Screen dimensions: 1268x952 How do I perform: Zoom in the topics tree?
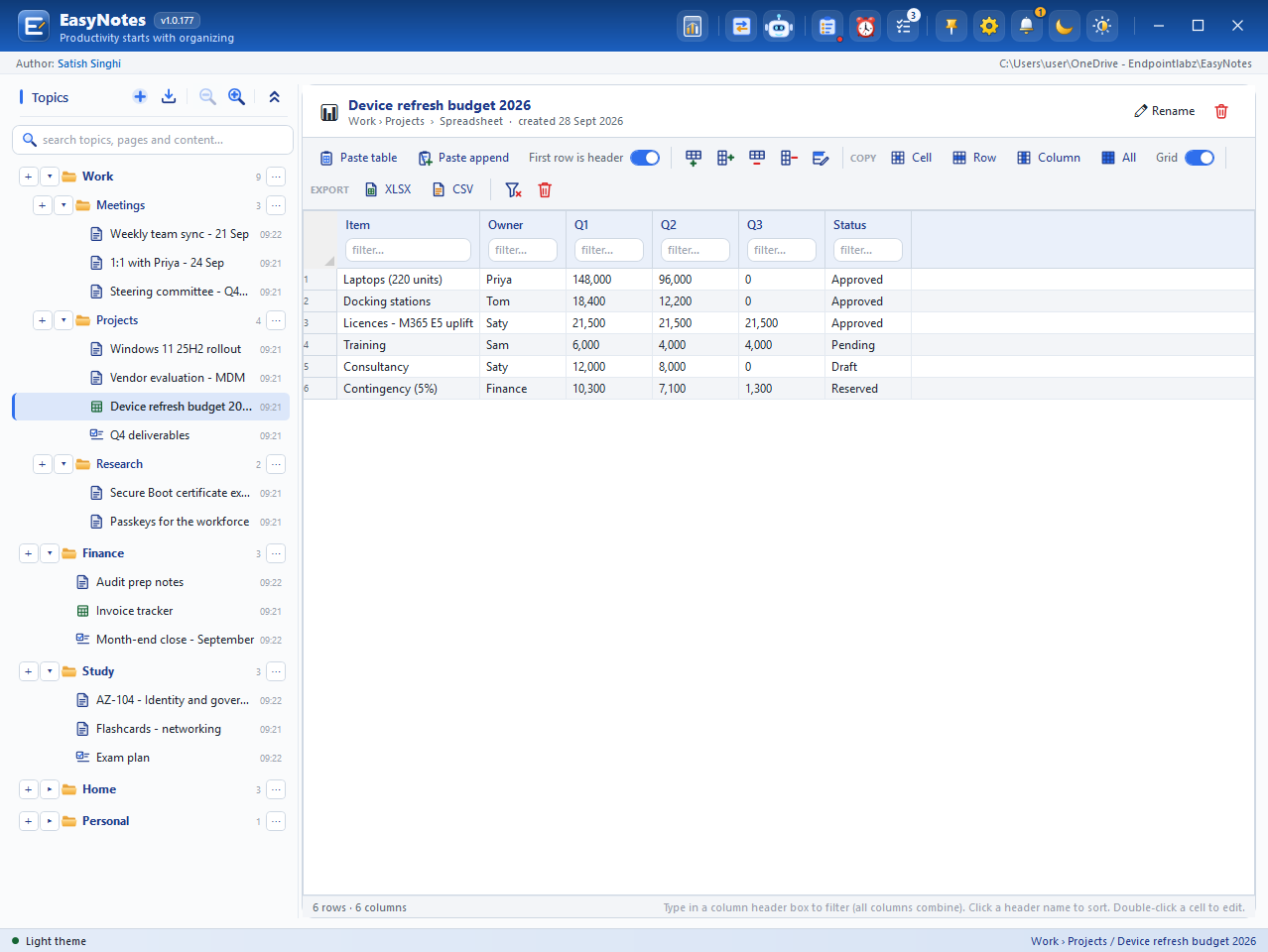236,96
